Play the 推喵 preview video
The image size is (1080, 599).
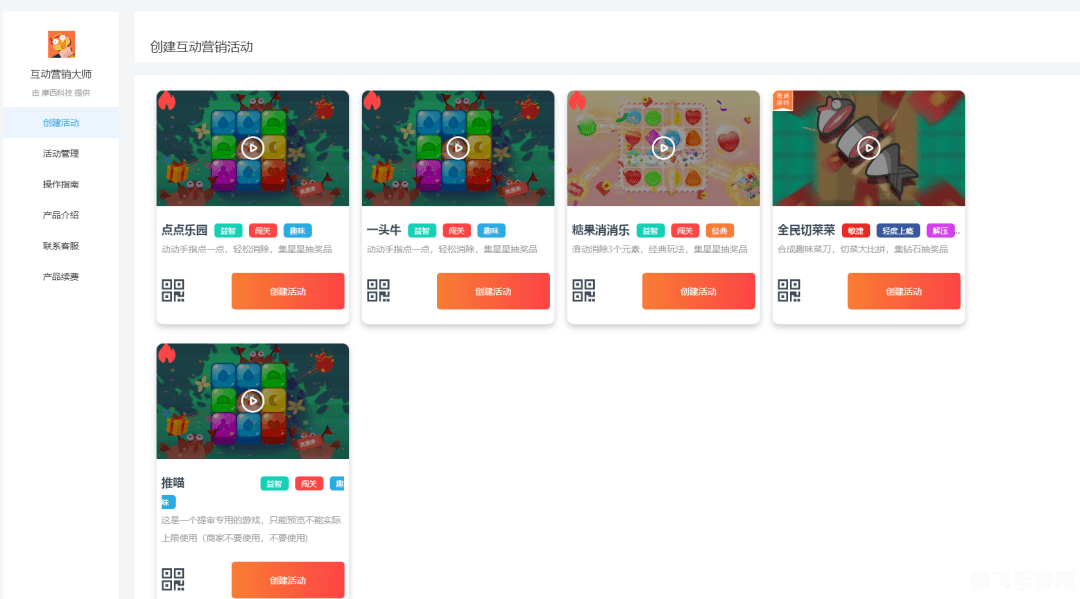pyautogui.click(x=252, y=400)
